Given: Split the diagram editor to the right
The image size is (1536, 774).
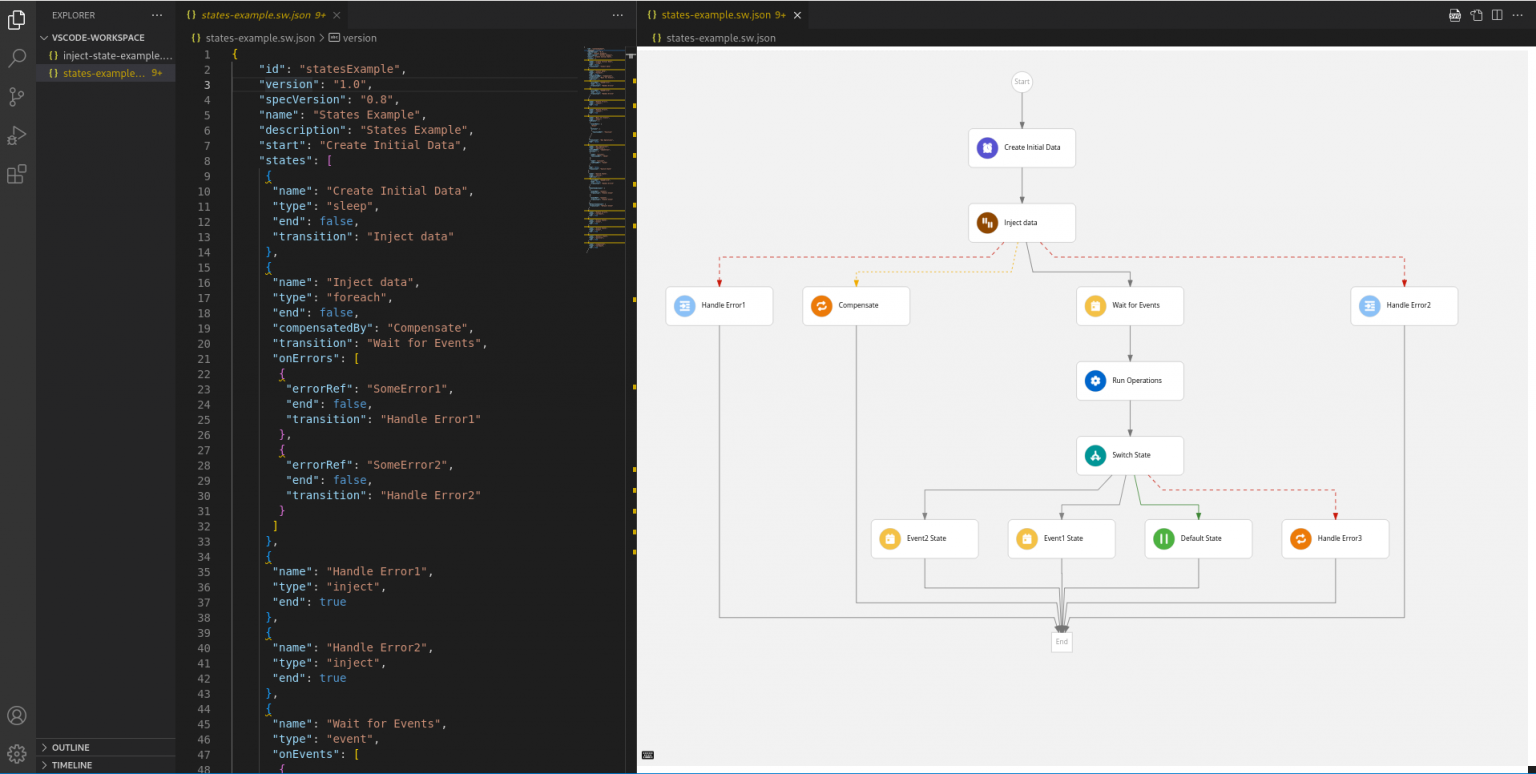Looking at the screenshot, I should (x=1497, y=15).
